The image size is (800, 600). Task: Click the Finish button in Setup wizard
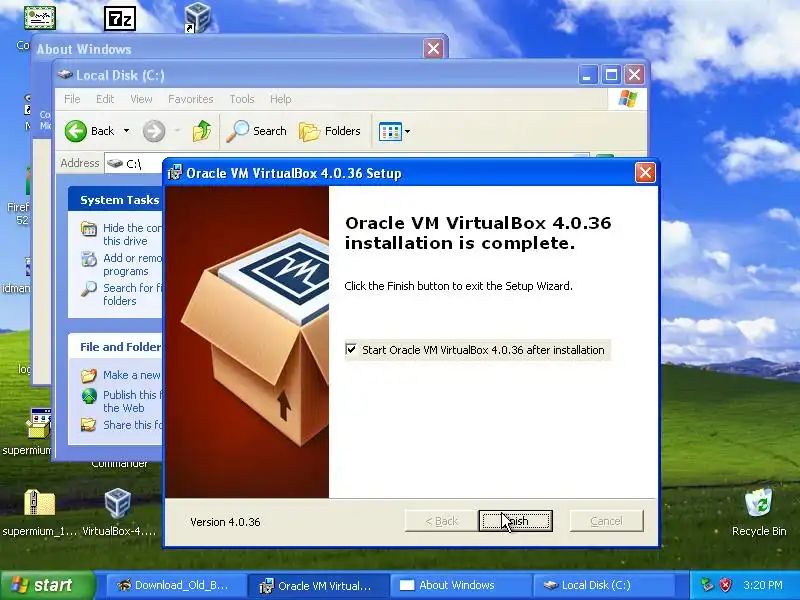point(515,521)
